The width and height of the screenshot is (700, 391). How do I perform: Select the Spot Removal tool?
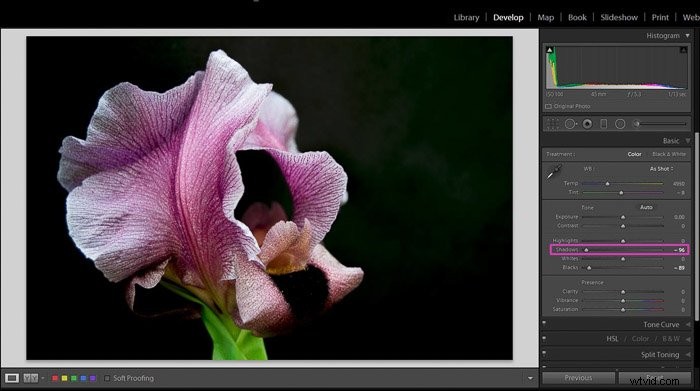click(x=570, y=124)
